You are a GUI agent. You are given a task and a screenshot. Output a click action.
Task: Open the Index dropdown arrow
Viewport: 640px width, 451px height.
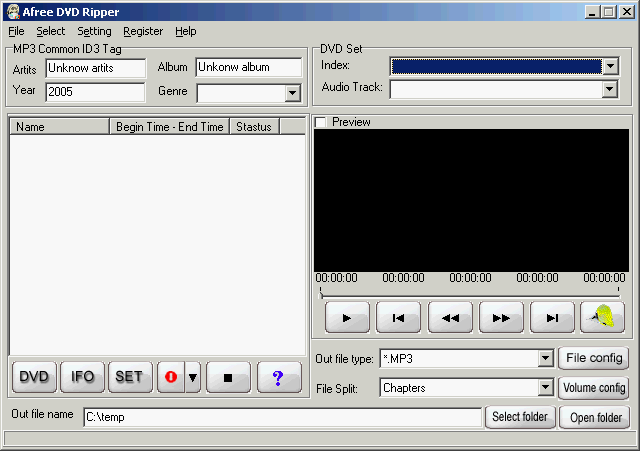[611, 66]
